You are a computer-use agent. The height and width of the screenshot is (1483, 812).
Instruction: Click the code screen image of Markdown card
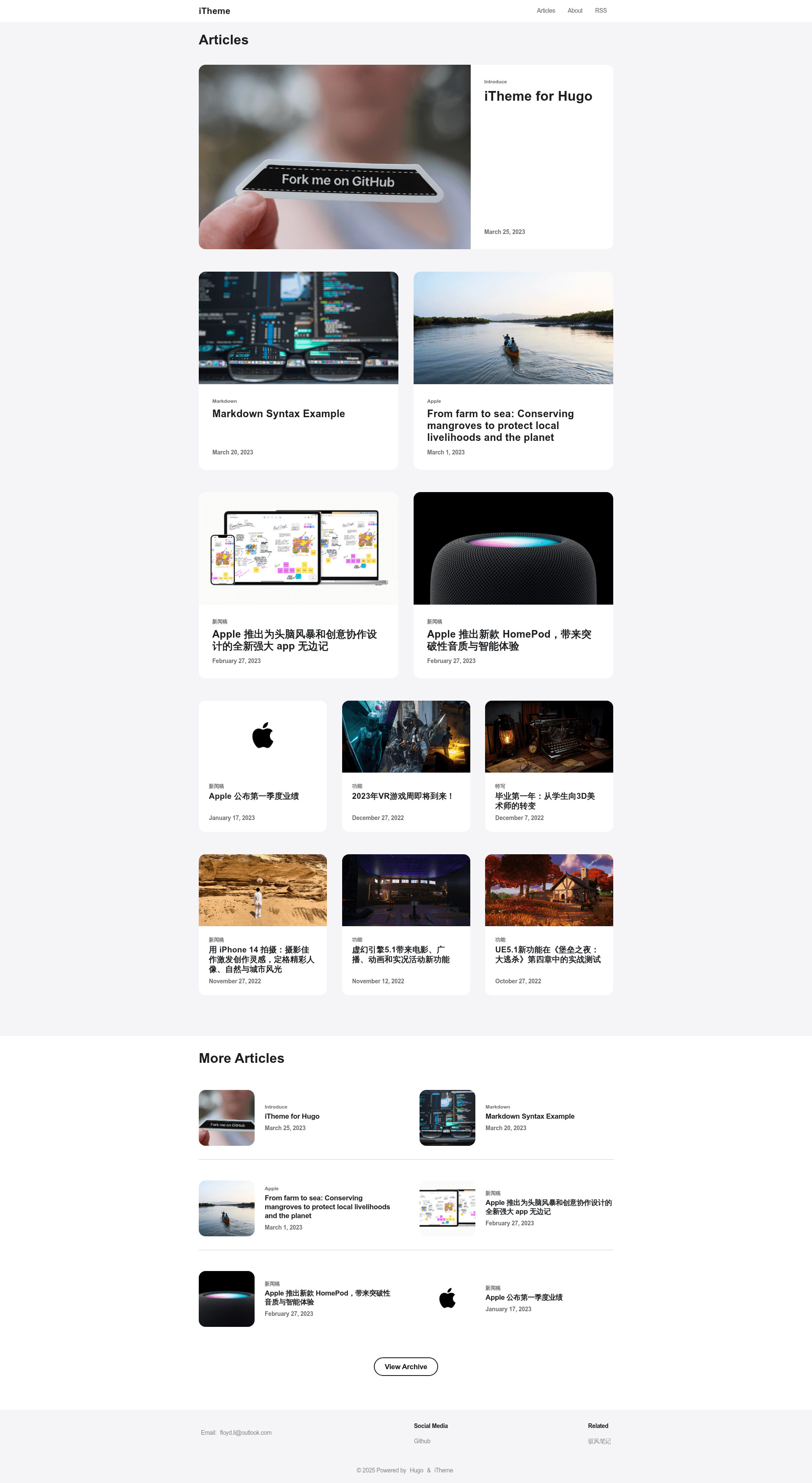(x=298, y=327)
